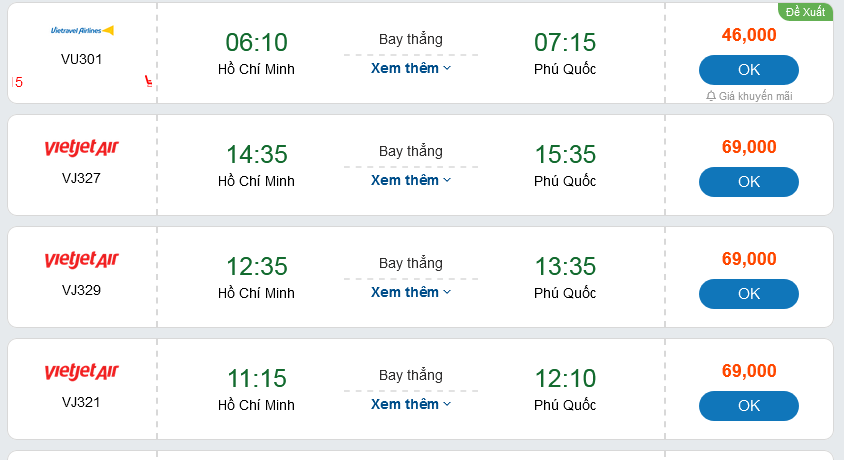Expand Xem thêm for the 06:10 flight
The image size is (849, 460).
411,68
